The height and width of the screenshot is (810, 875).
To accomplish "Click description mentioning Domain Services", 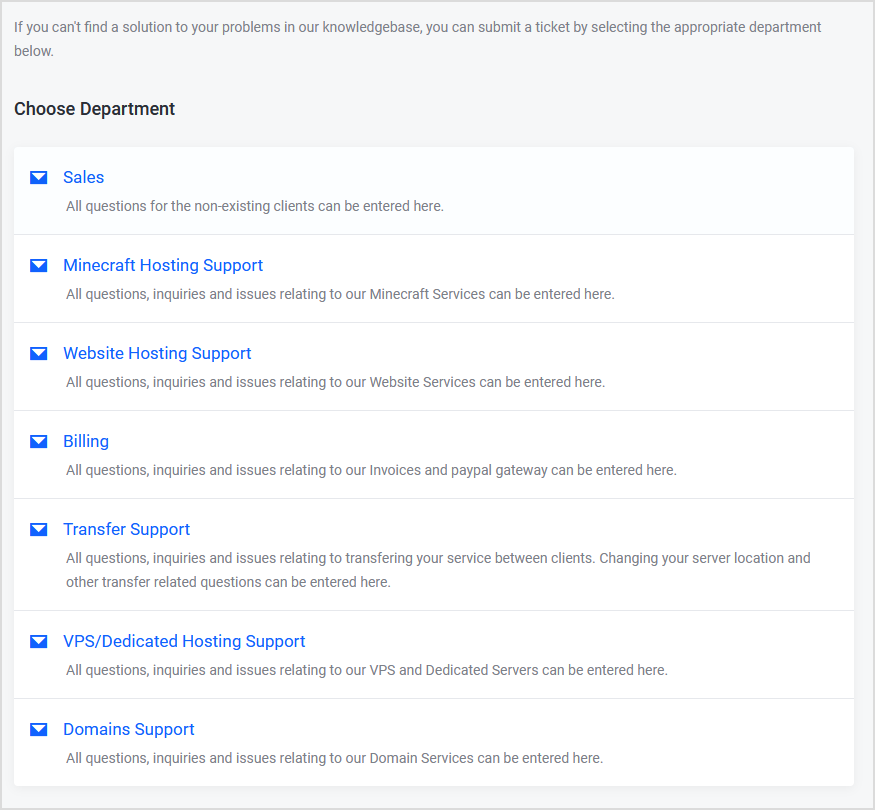I will [334, 759].
